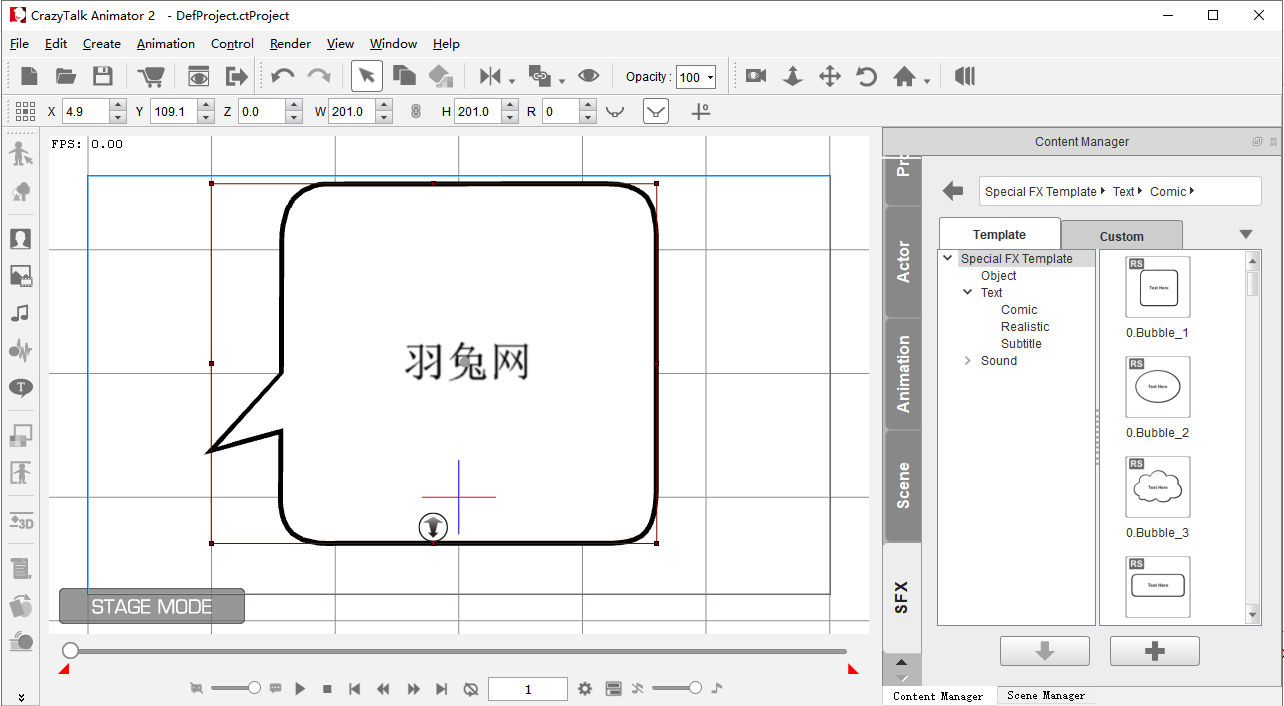1284x706 pixels.
Task: Open the text bubble tool in sidebar
Action: pyautogui.click(x=21, y=388)
